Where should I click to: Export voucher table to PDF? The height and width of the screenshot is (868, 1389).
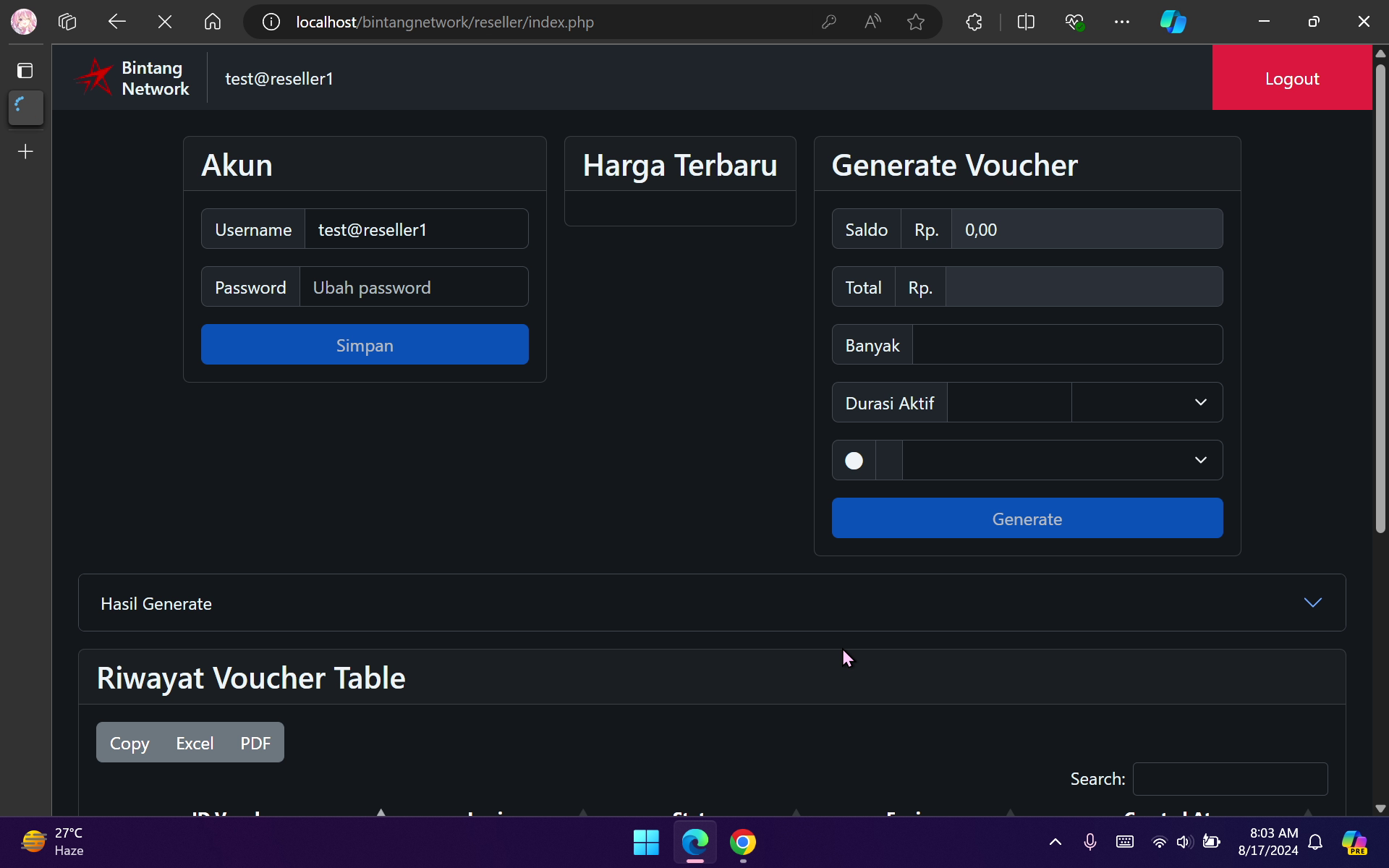255,742
